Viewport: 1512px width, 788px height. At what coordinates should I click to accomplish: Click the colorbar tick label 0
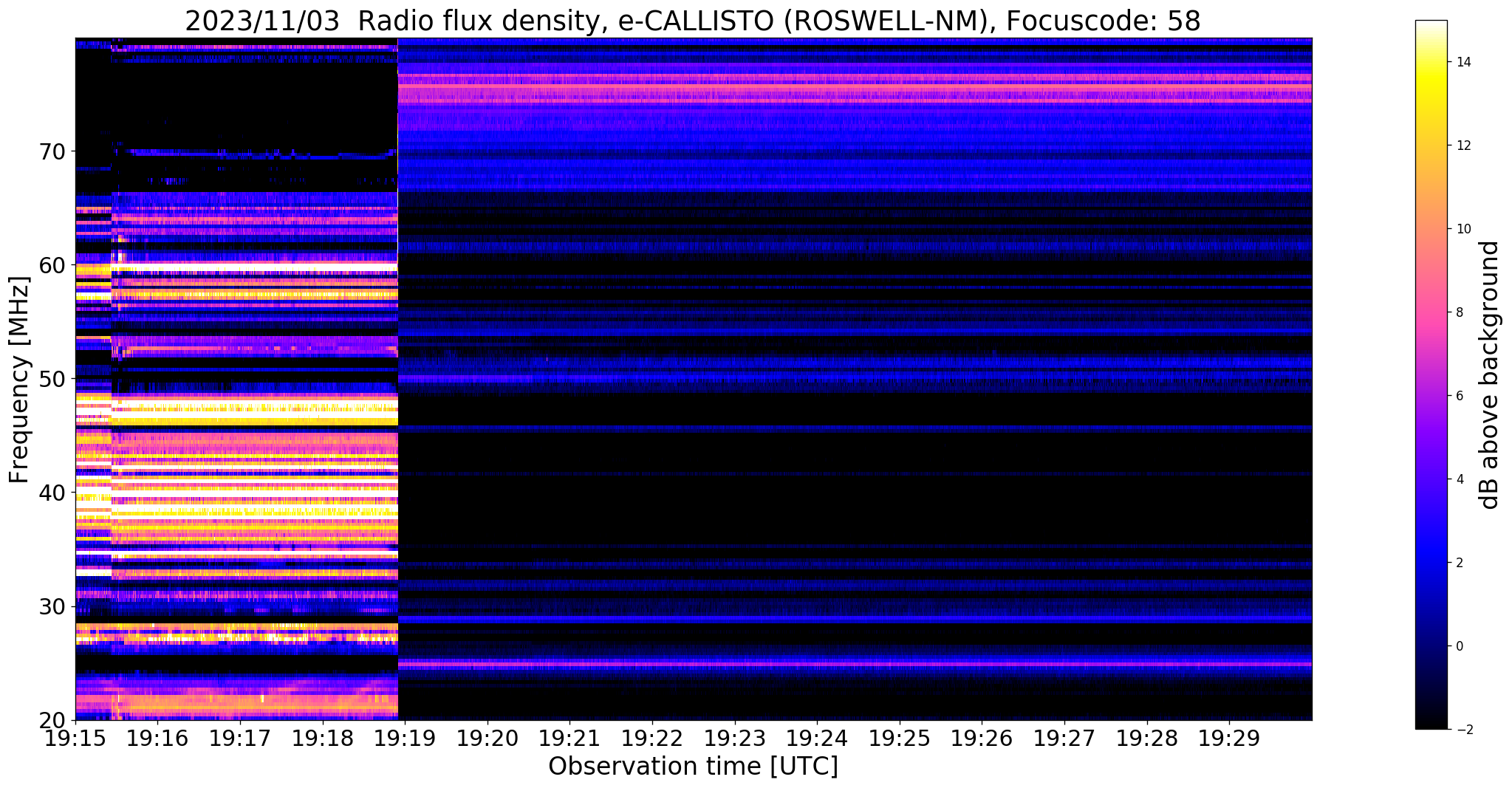click(x=1458, y=646)
